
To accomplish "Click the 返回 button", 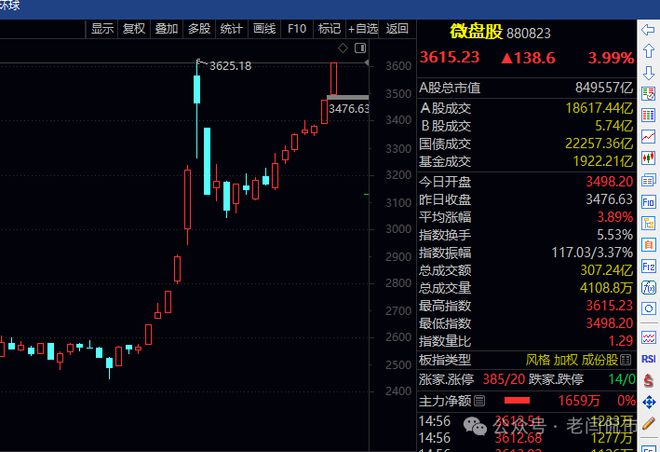I will tap(397, 29).
